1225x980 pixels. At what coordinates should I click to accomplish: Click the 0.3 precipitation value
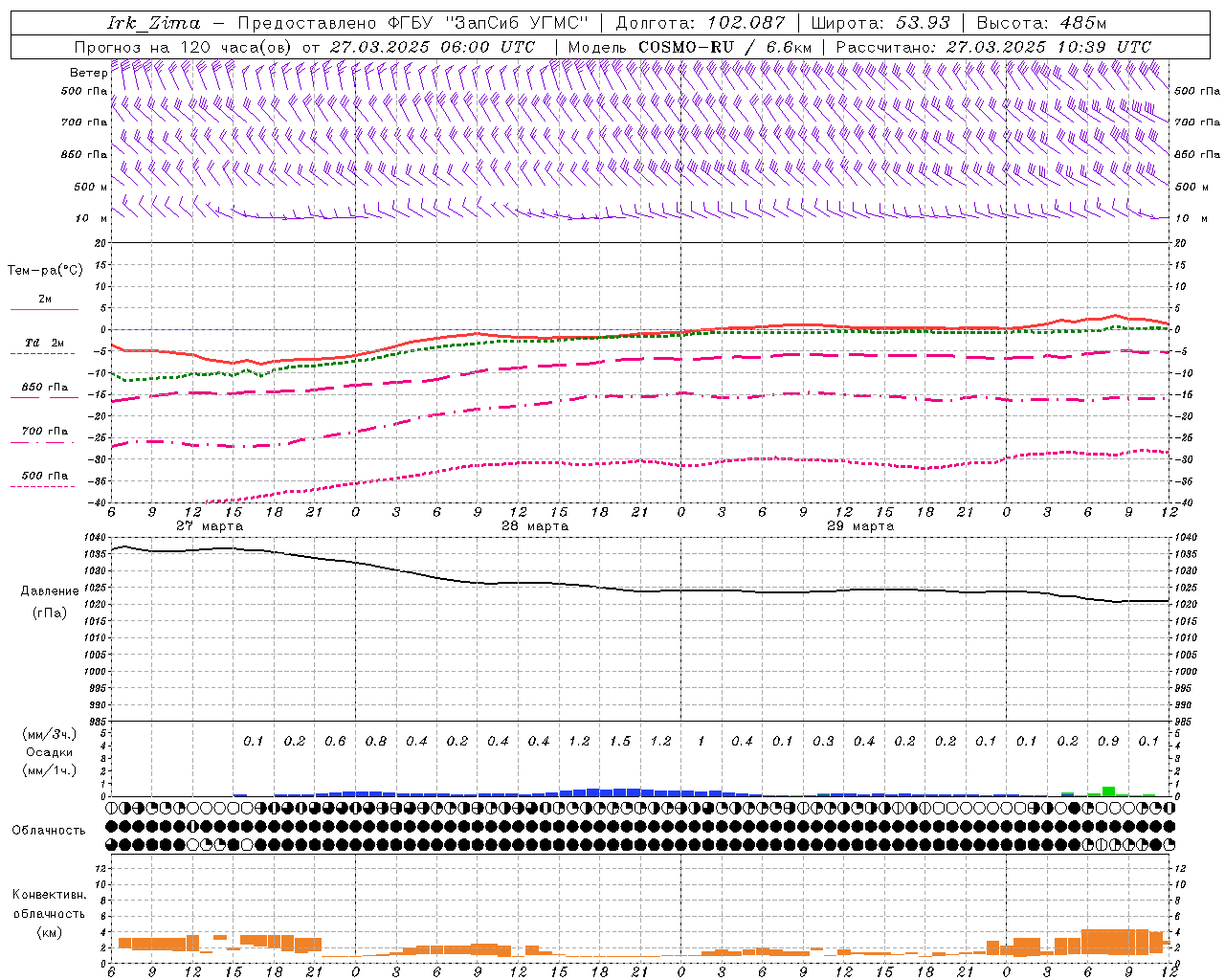tap(823, 741)
